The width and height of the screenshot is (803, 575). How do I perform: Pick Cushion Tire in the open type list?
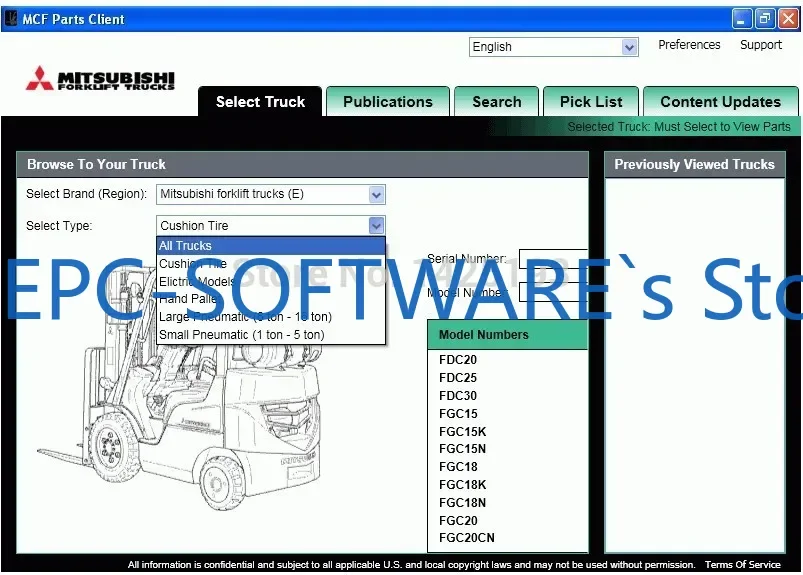[x=271, y=264]
